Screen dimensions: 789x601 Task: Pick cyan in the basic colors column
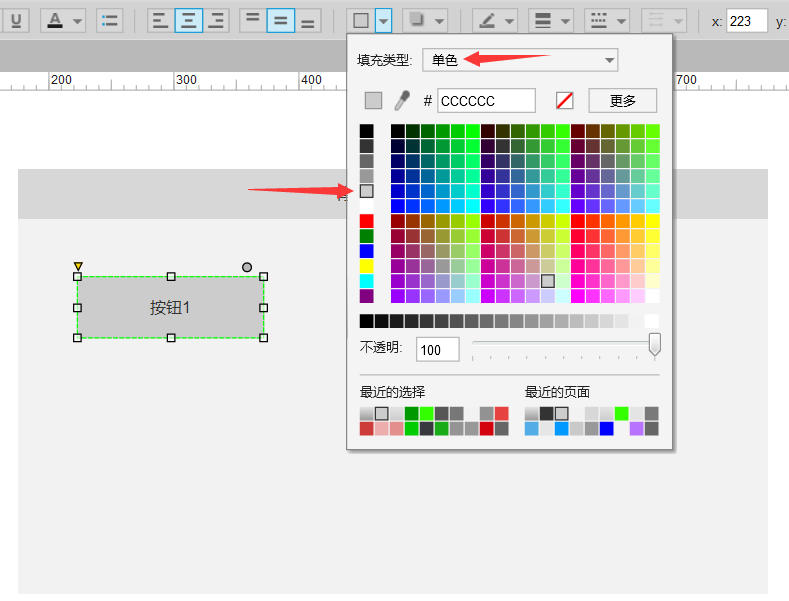[366, 281]
